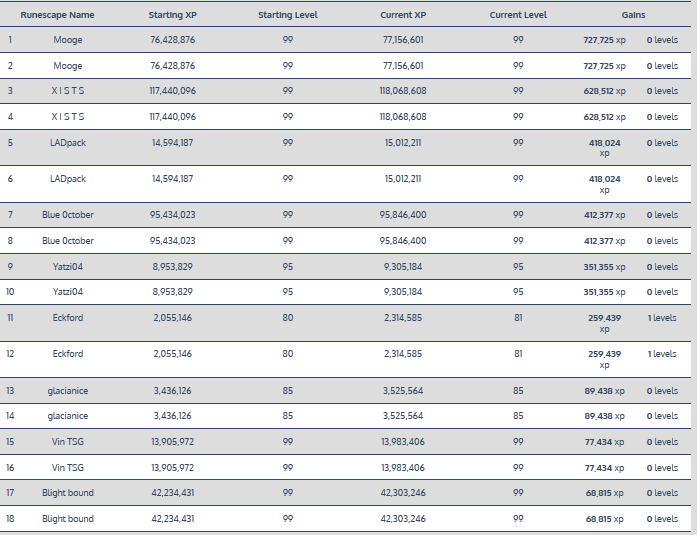
Task: Select 727,725 xp gain in row 2
Action: [604, 66]
